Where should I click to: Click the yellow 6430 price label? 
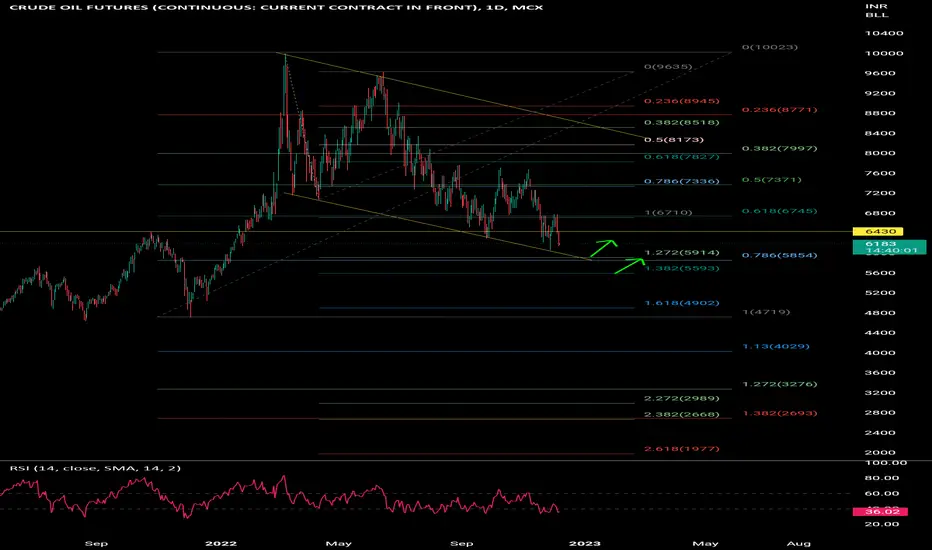click(877, 231)
